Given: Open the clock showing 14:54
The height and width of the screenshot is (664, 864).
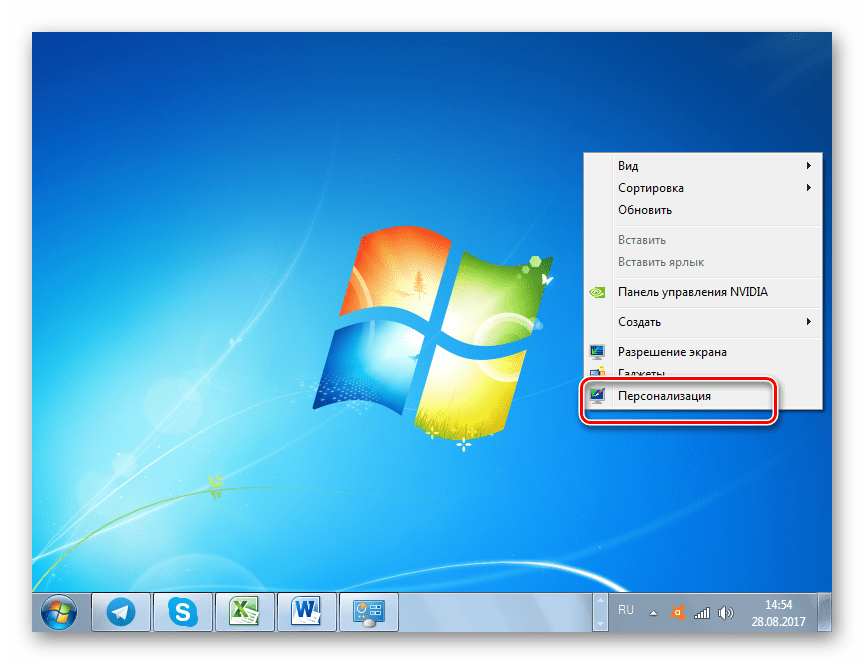Looking at the screenshot, I should (x=778, y=612).
